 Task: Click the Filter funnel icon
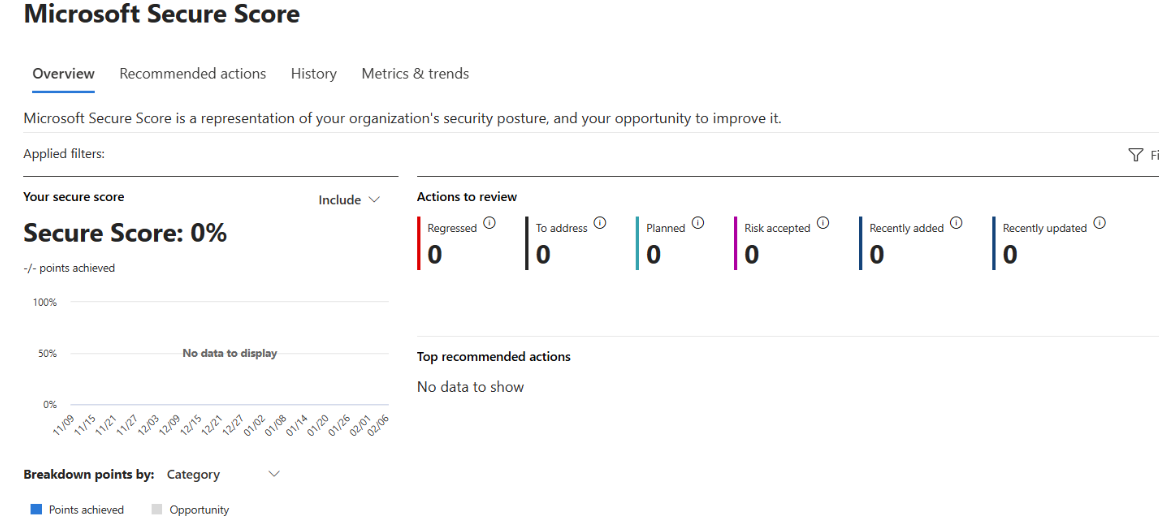(1135, 155)
